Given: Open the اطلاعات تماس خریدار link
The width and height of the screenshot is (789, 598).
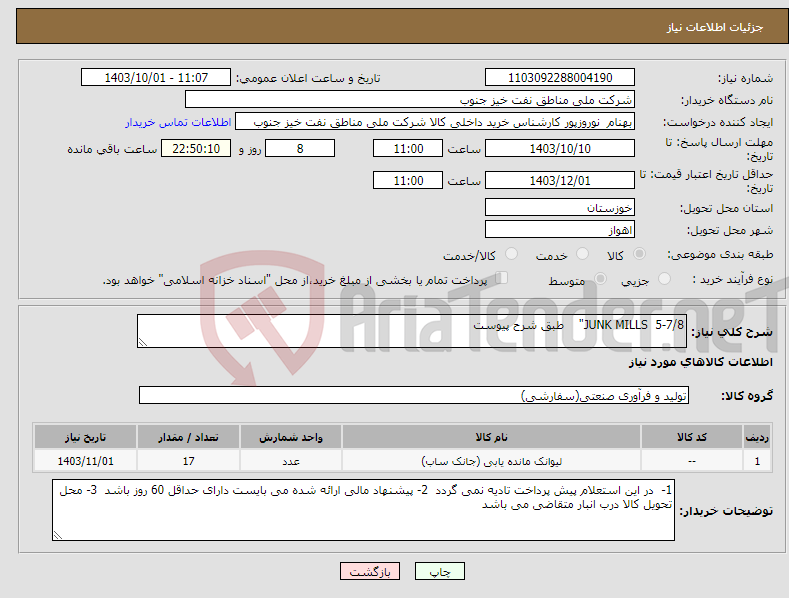Looking at the screenshot, I should coord(178,122).
